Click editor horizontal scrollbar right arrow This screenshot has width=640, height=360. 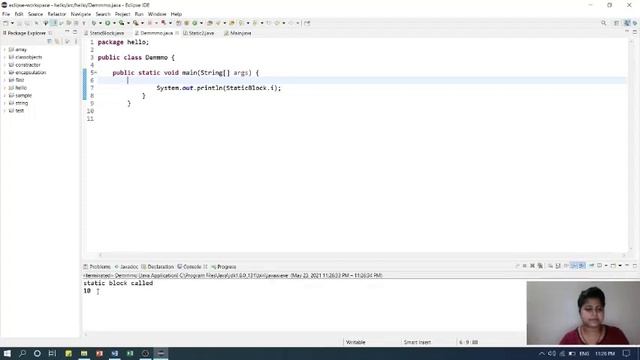click(x=624, y=255)
